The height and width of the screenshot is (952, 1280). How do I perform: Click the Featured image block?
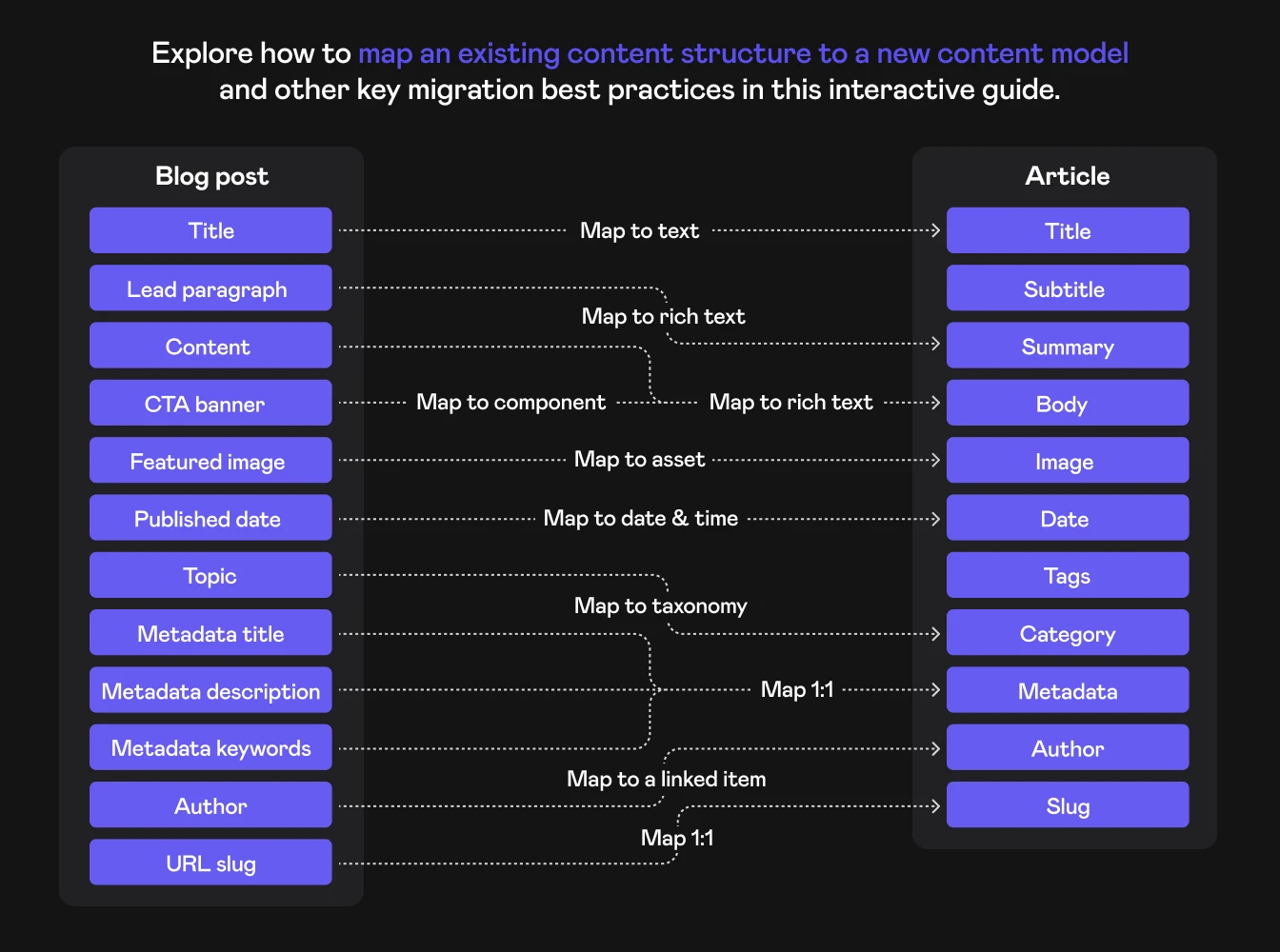210,461
